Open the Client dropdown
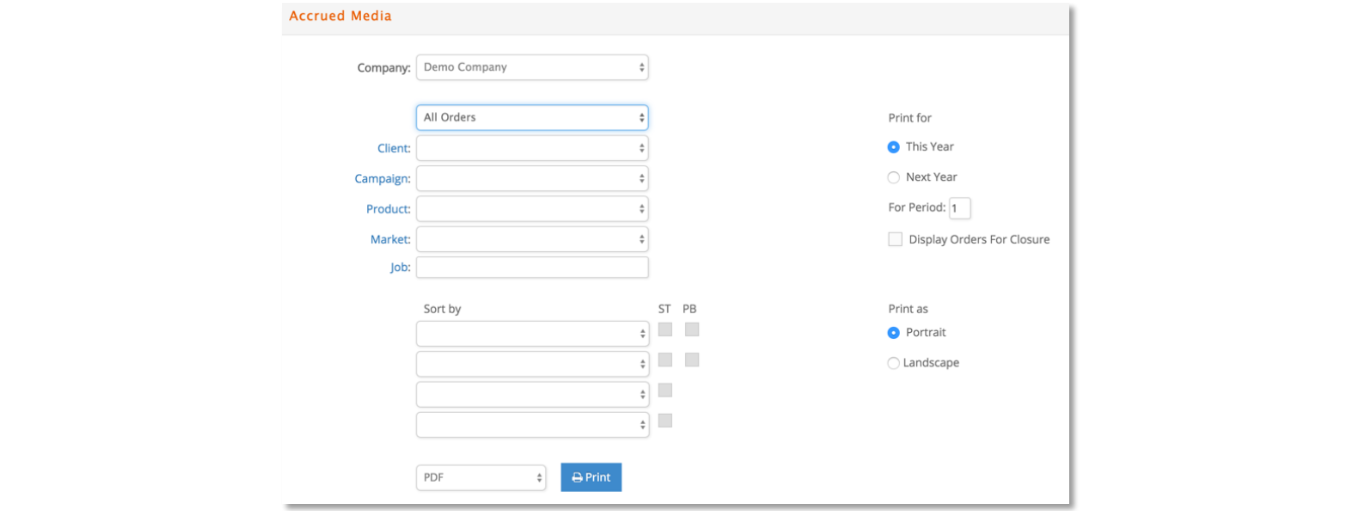Screen dimensions: 1366x511 (x=532, y=148)
